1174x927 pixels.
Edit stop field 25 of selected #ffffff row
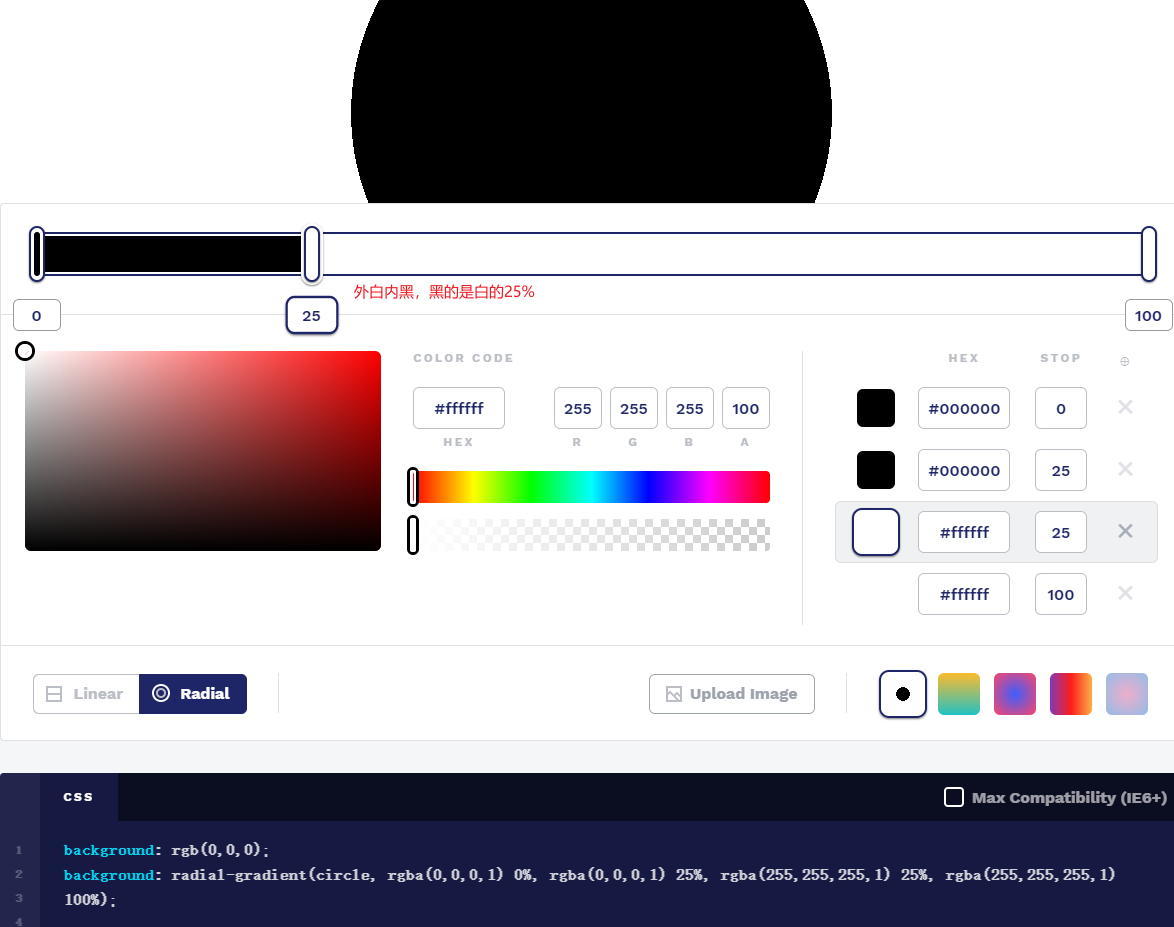tap(1060, 532)
